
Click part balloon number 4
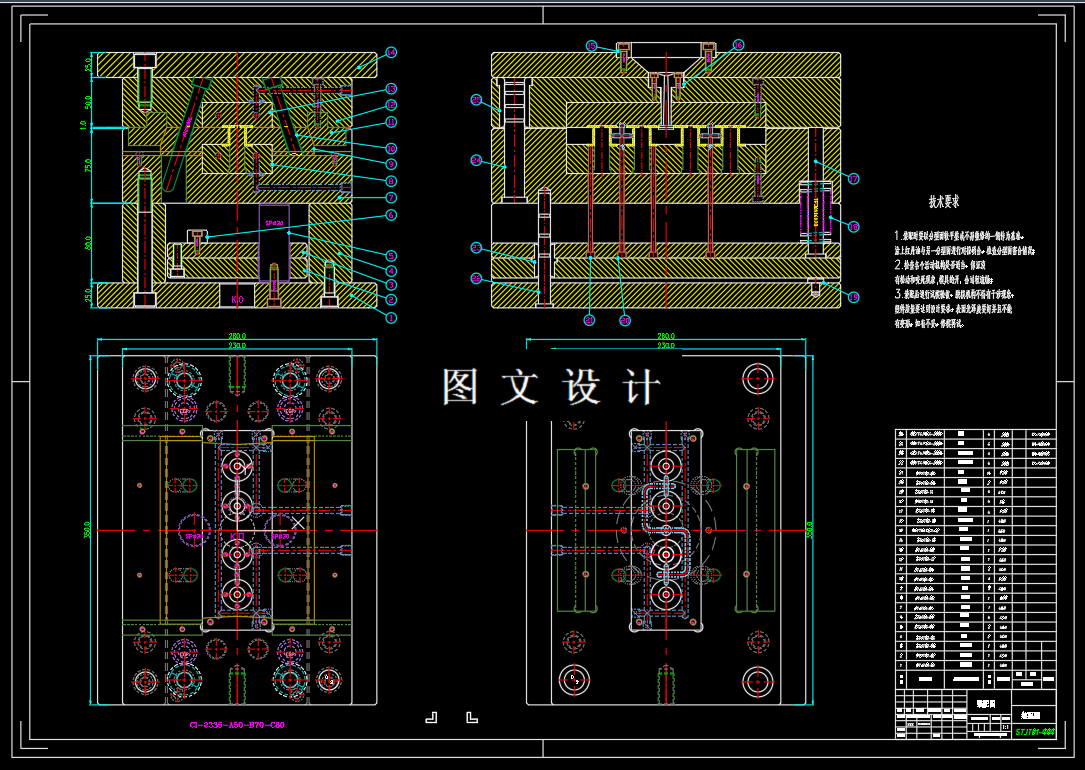tap(391, 271)
